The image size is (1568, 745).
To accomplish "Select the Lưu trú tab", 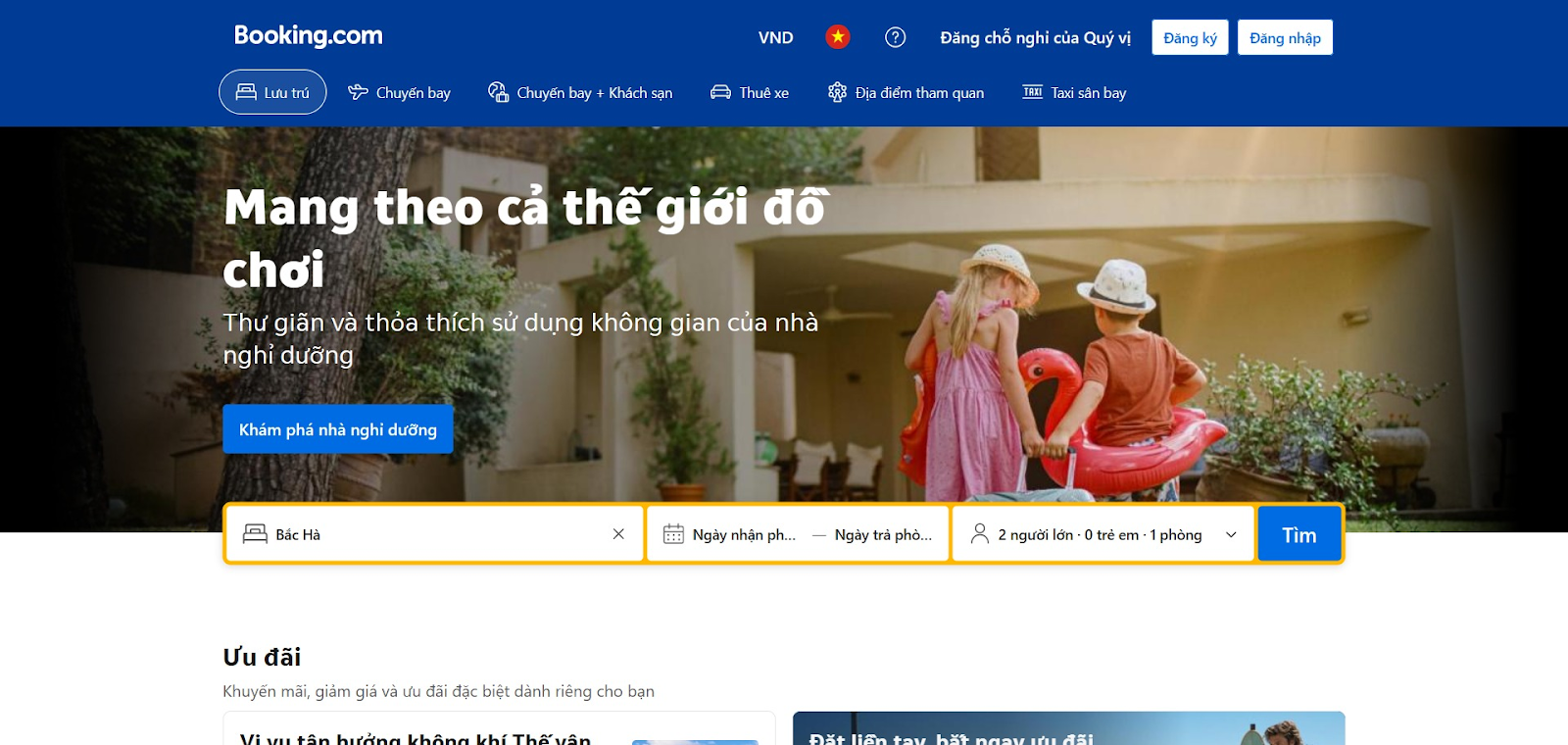I will [272, 92].
